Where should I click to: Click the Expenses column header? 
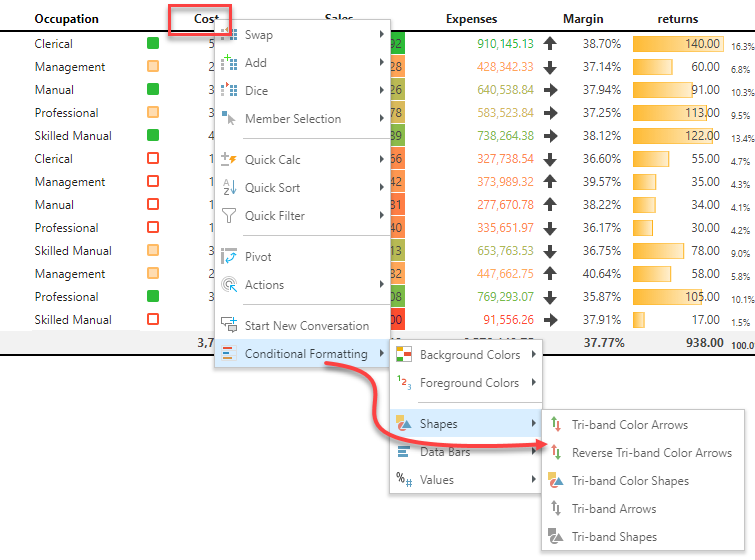[471, 19]
